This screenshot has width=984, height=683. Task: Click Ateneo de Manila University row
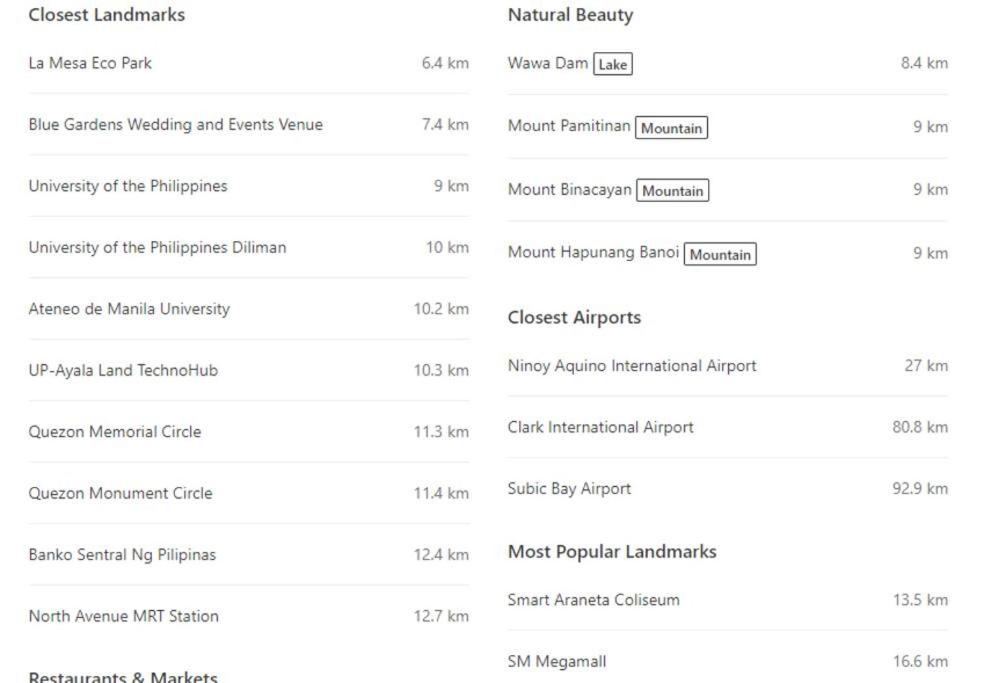coord(249,309)
